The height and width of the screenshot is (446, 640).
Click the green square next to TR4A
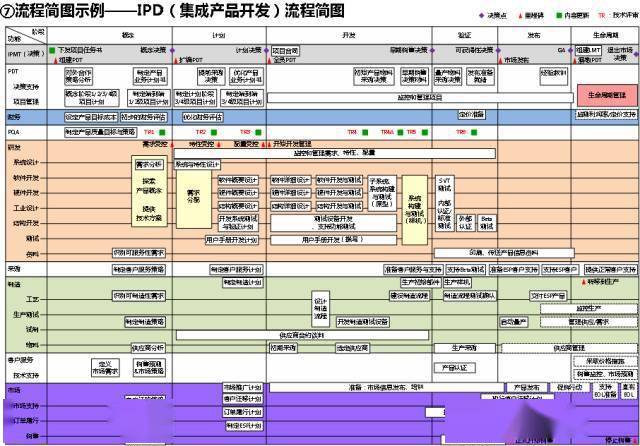pos(400,132)
